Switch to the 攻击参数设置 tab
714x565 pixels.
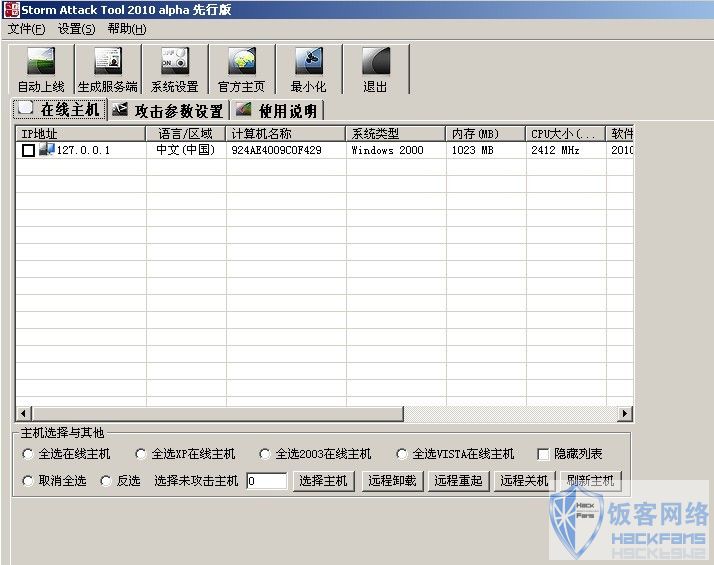click(168, 110)
